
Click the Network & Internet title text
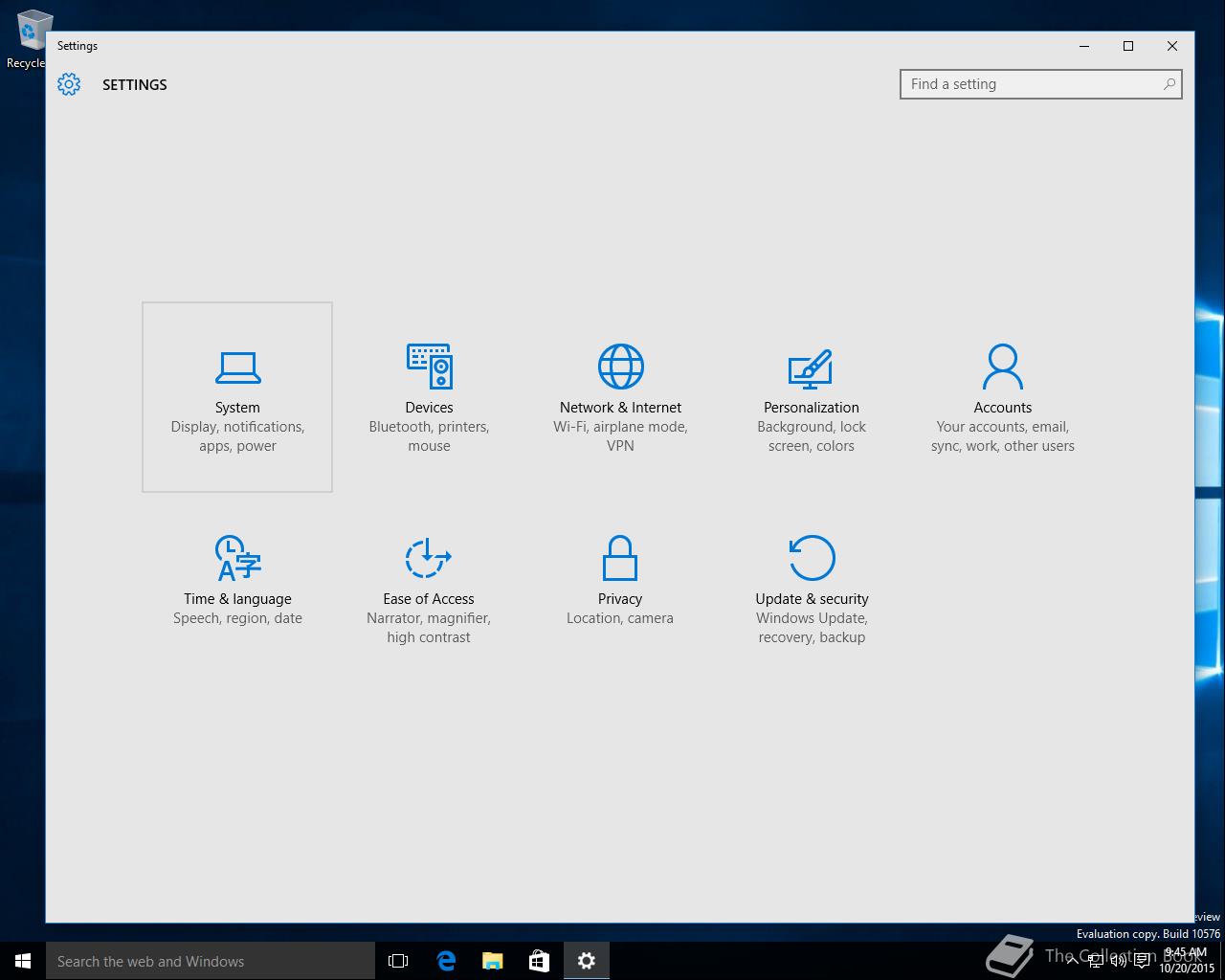click(x=620, y=408)
